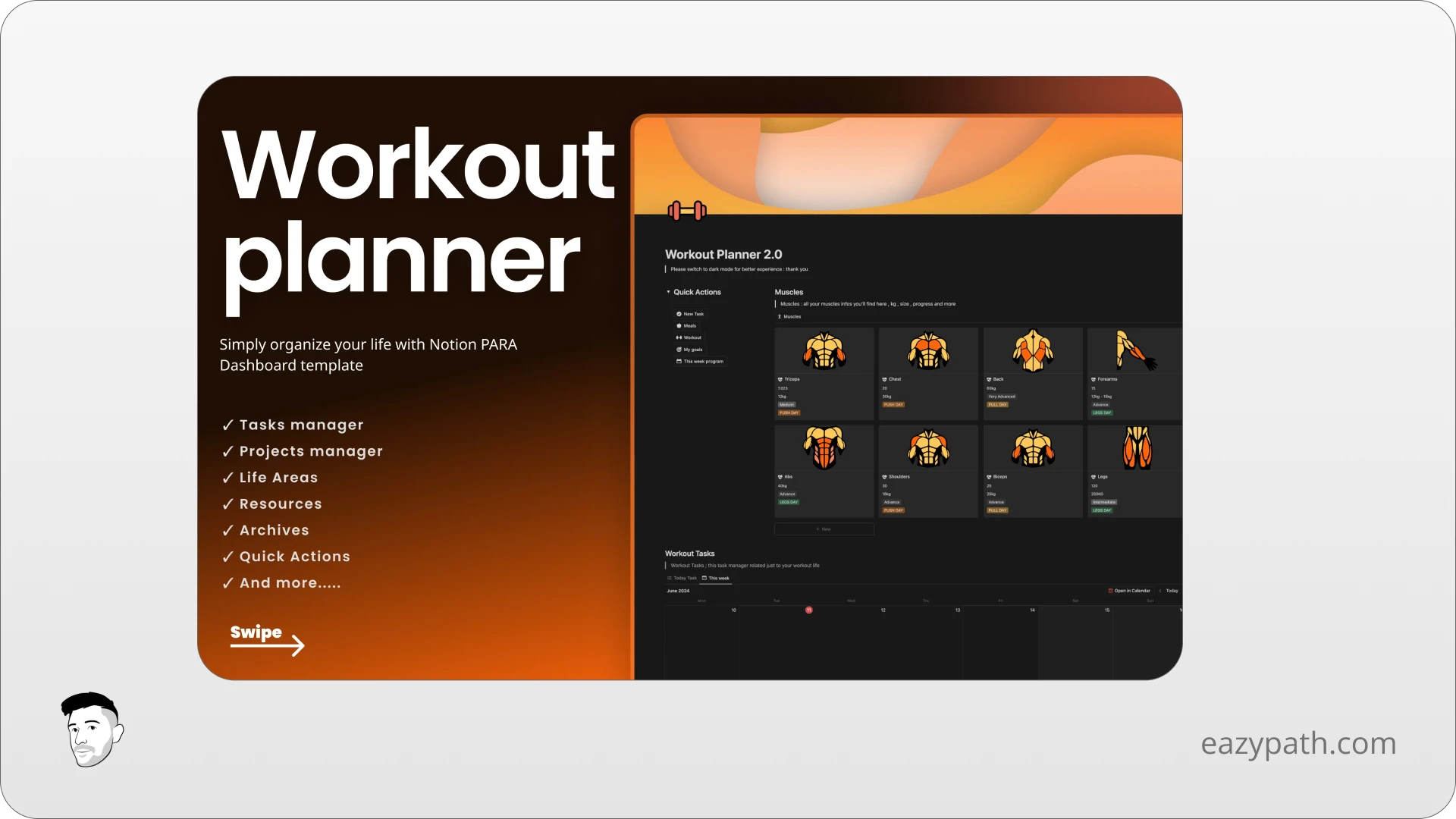
Task: Click New below the muscle cards
Action: pyautogui.click(x=824, y=529)
